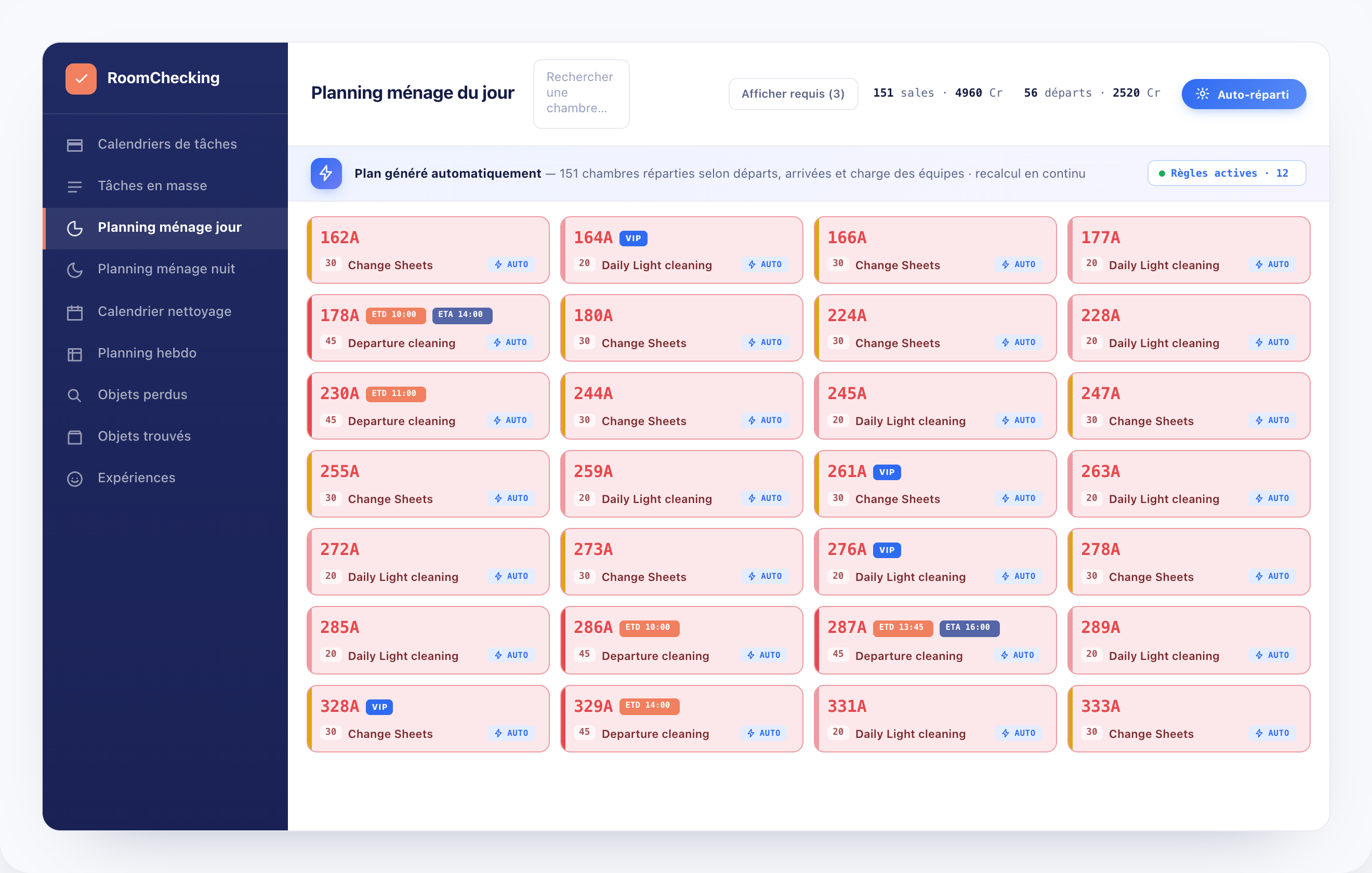Screen dimensions: 1372x873
Task: Click the AUTO bolt badge on room 162A
Action: tap(511, 264)
